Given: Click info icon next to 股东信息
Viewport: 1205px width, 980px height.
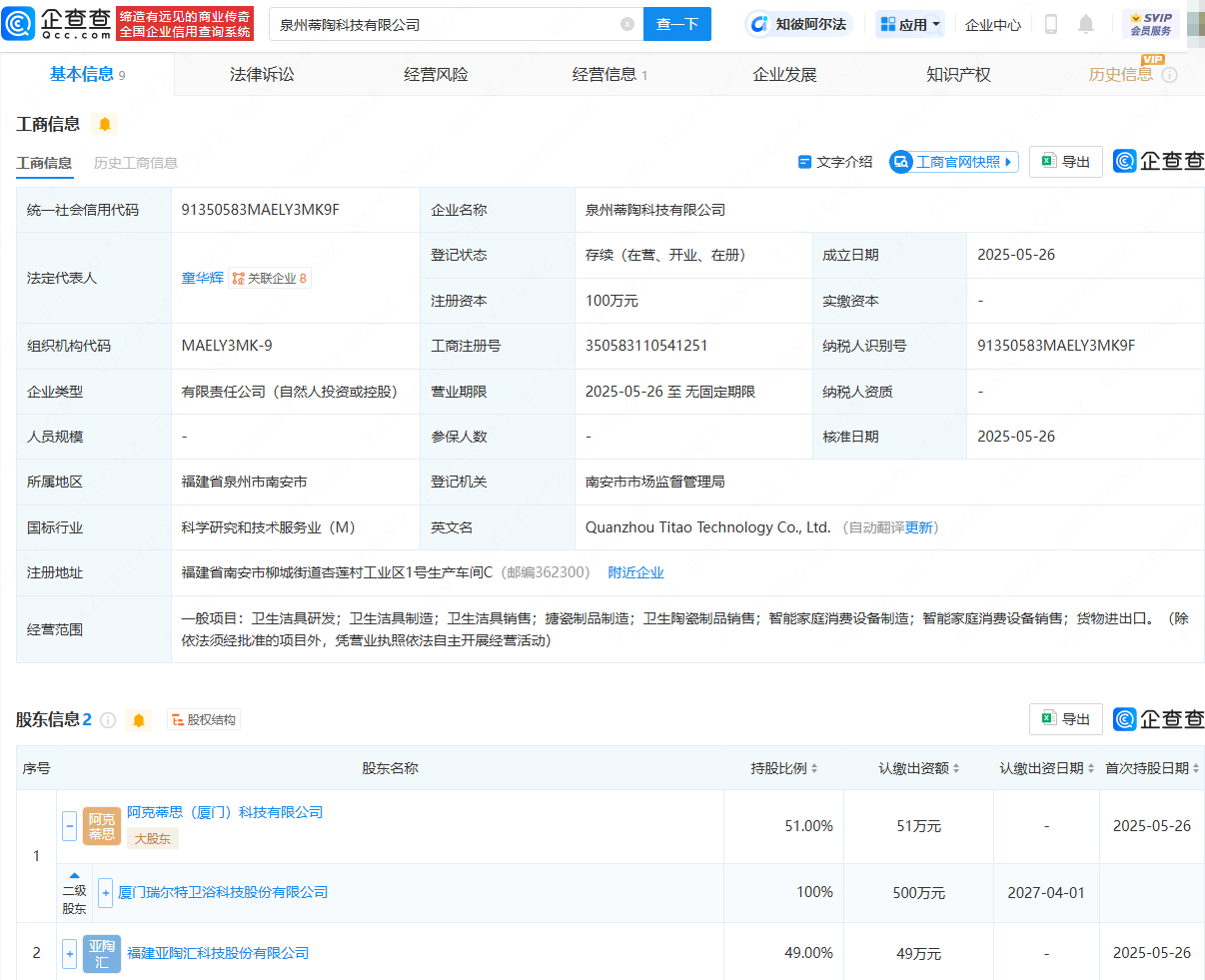Looking at the screenshot, I should [x=108, y=720].
